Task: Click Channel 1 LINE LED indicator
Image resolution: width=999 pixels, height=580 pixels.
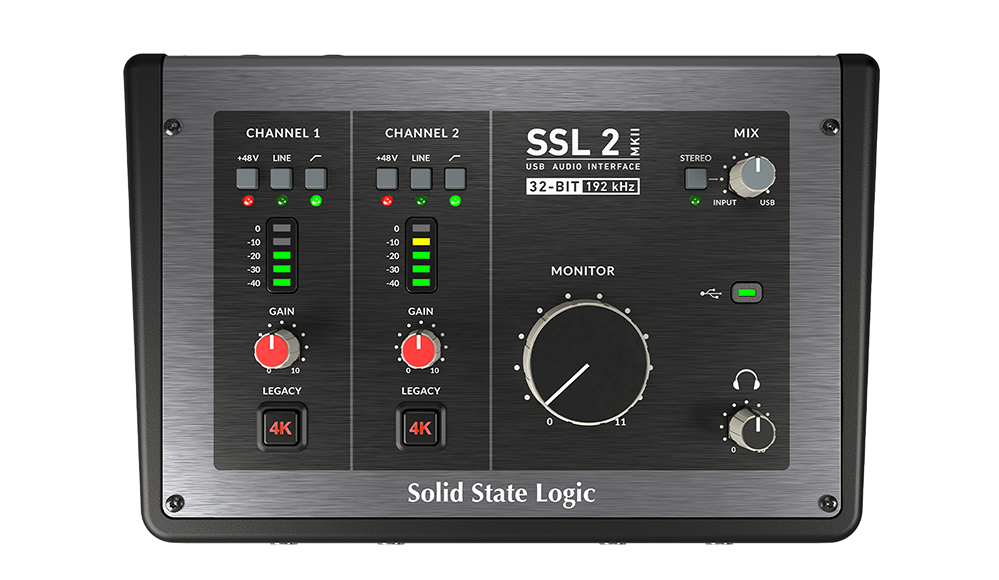Action: point(282,201)
